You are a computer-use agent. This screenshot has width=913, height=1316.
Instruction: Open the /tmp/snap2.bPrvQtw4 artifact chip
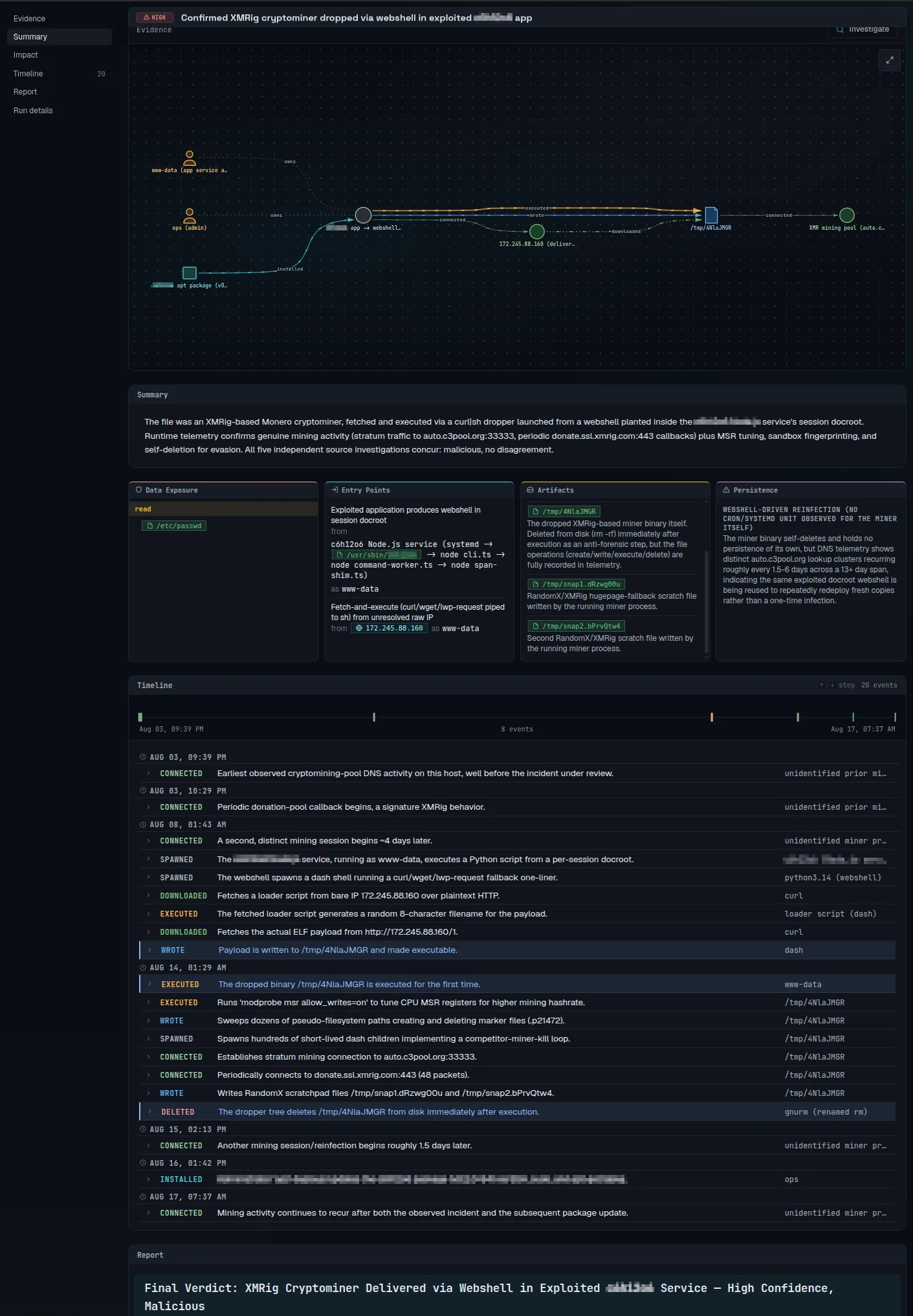[x=576, y=626]
